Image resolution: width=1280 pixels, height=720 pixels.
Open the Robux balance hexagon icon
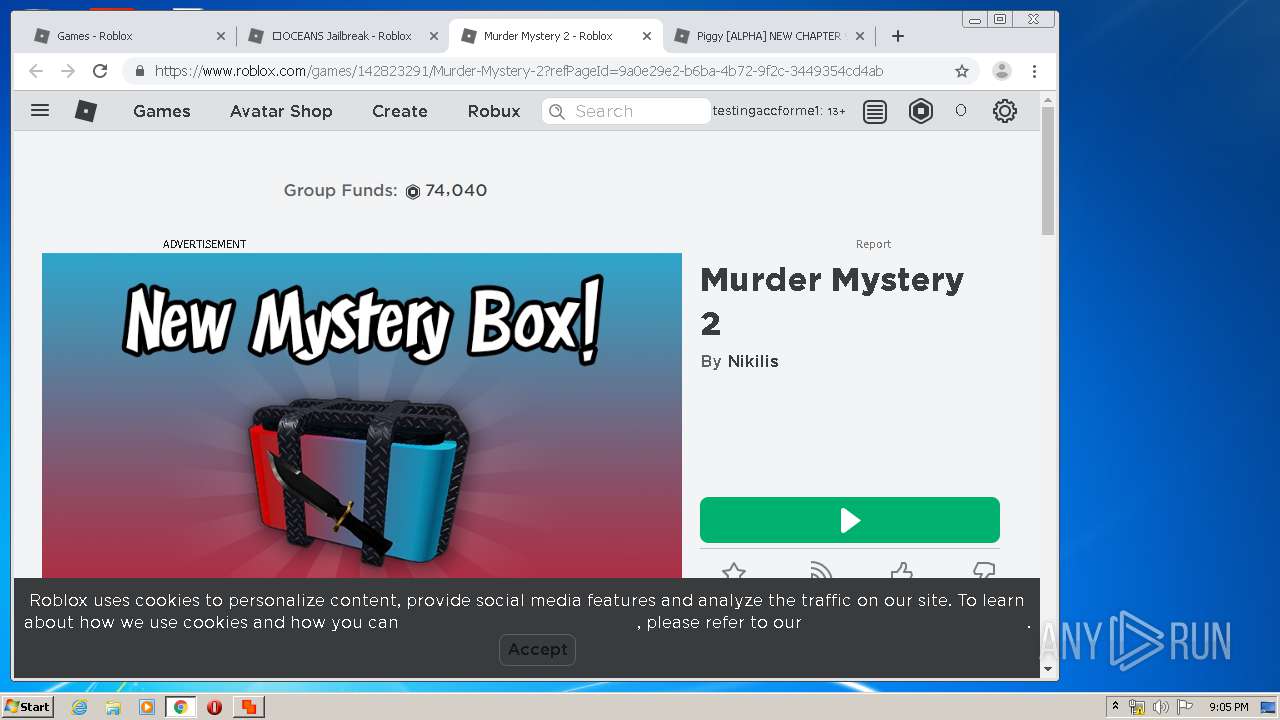click(x=921, y=111)
